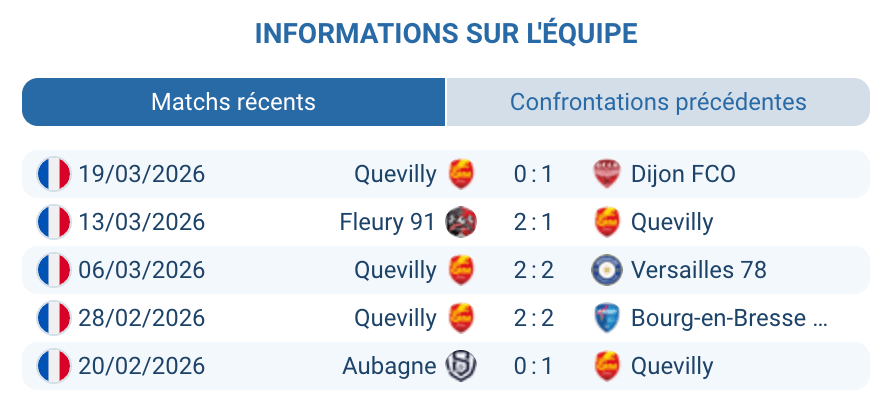
Task: Click the Bourg-en-Bresse club crest
Action: click(x=606, y=318)
